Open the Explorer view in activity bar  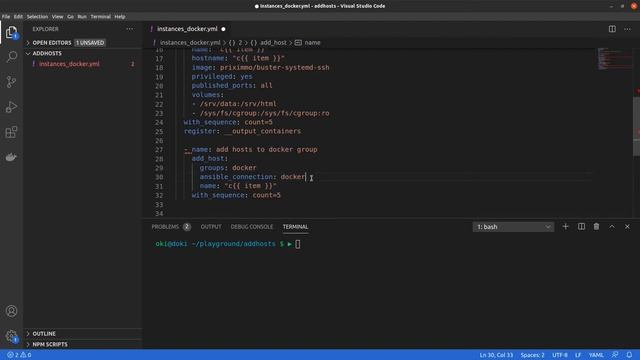(x=11, y=32)
